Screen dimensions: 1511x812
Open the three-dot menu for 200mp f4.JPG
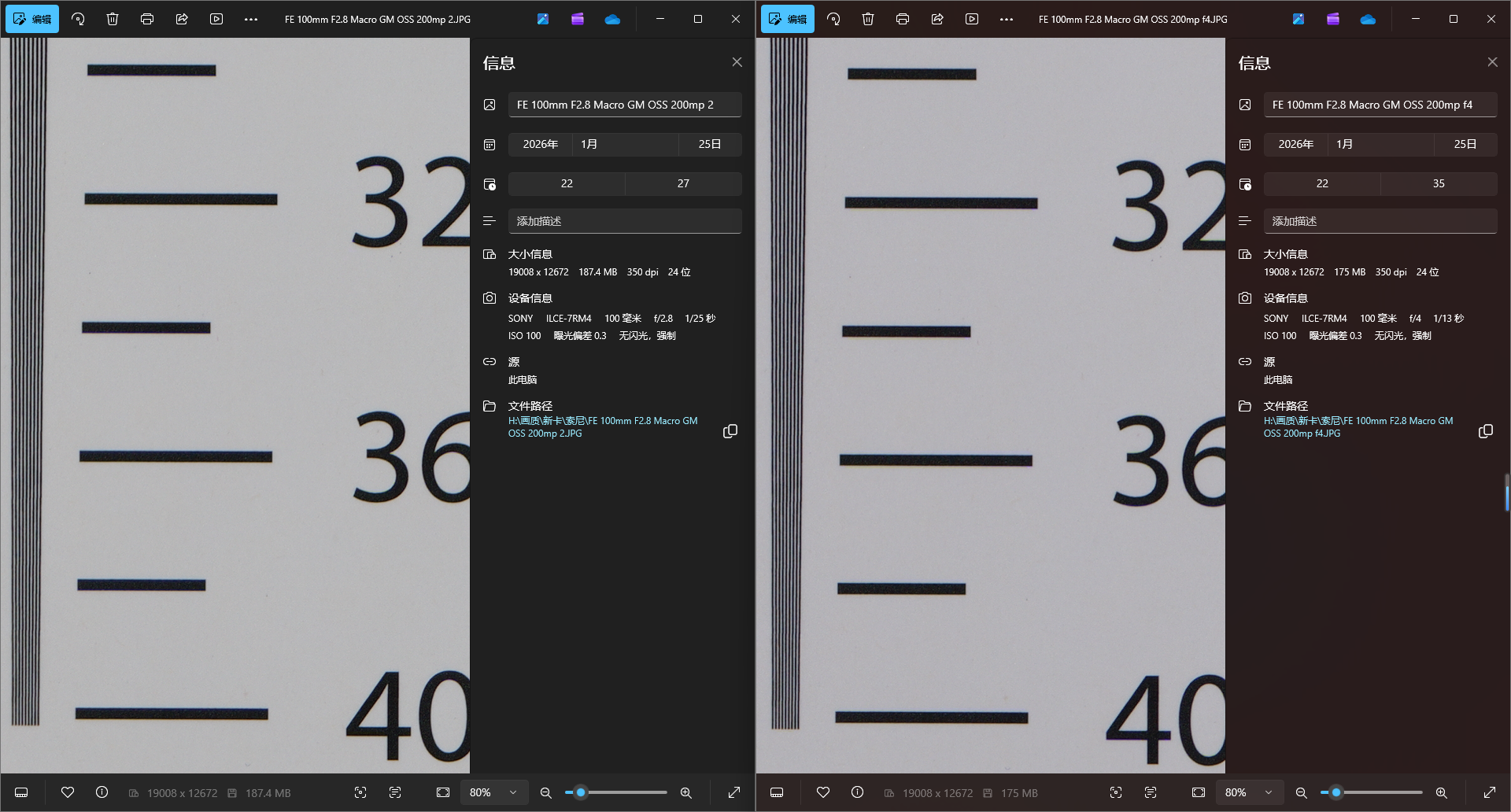tap(1007, 19)
